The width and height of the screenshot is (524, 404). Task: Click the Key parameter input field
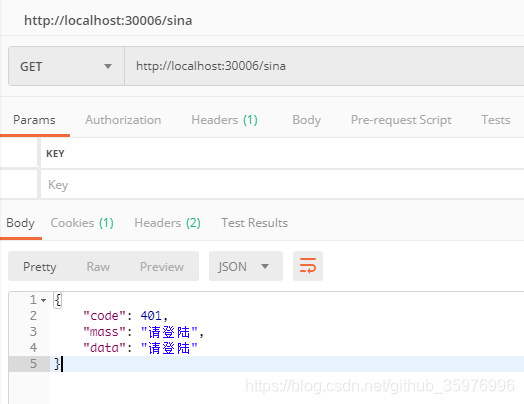tap(282, 184)
